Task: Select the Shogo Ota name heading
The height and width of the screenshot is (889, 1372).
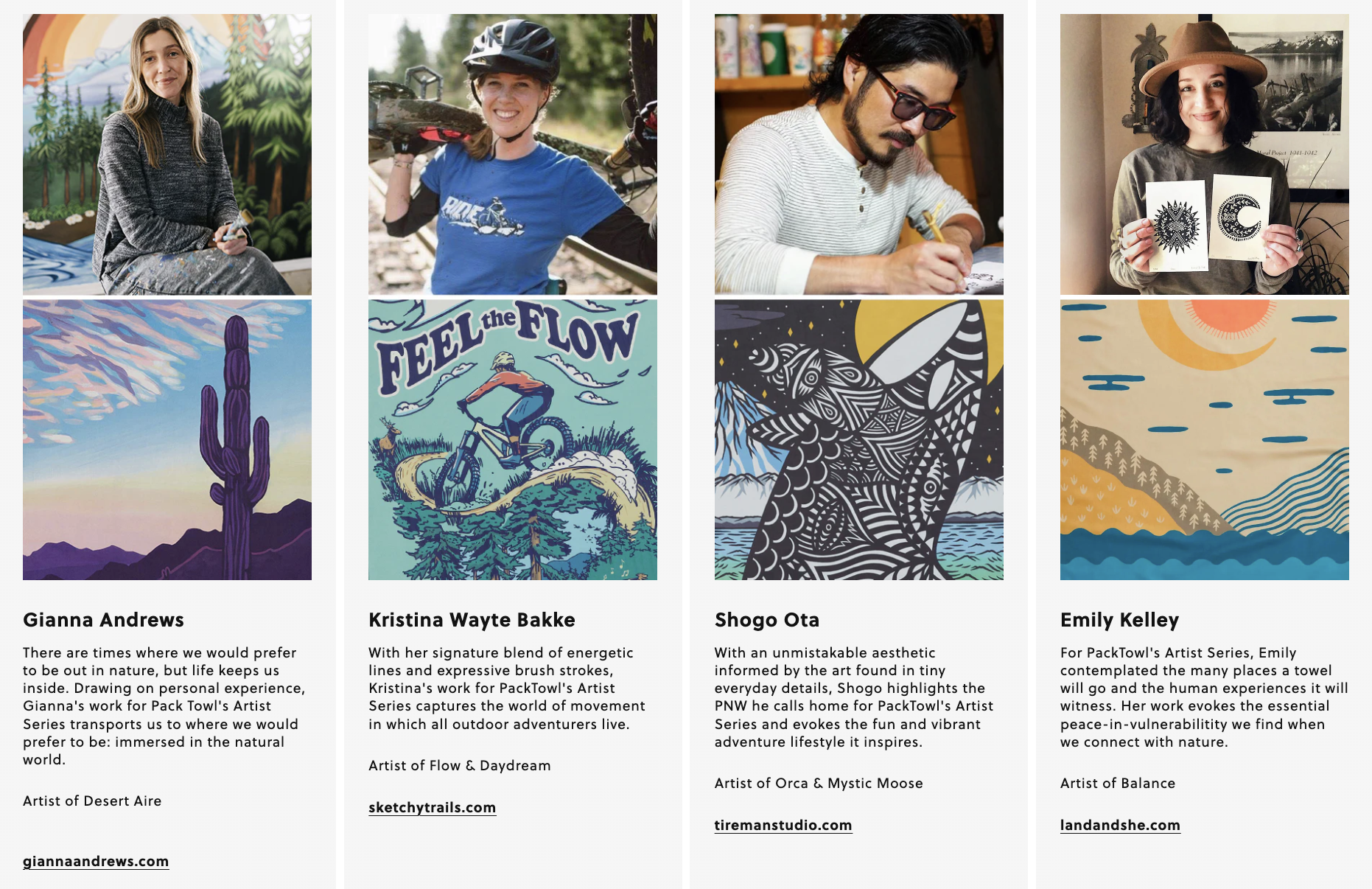Action: tap(767, 620)
